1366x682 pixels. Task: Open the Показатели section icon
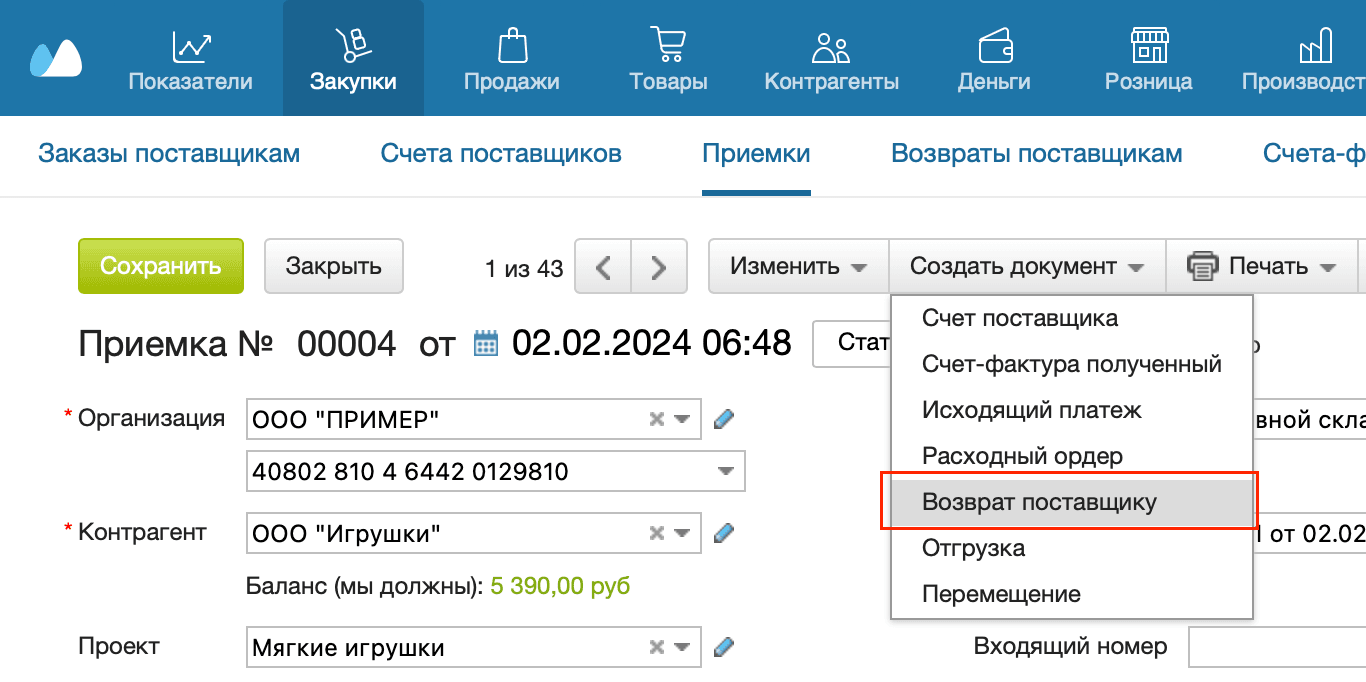[190, 45]
